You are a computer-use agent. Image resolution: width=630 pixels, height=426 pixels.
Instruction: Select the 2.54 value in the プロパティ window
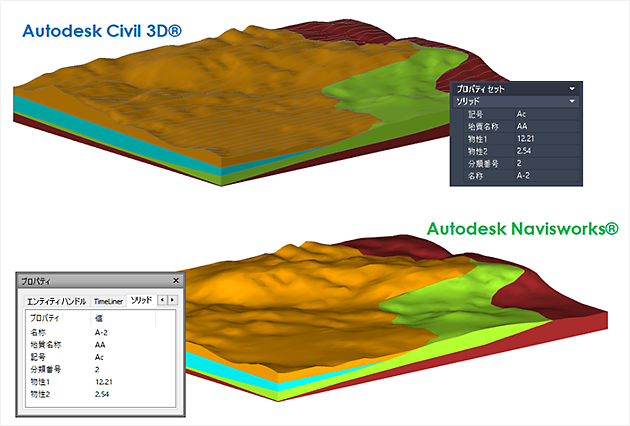(102, 394)
